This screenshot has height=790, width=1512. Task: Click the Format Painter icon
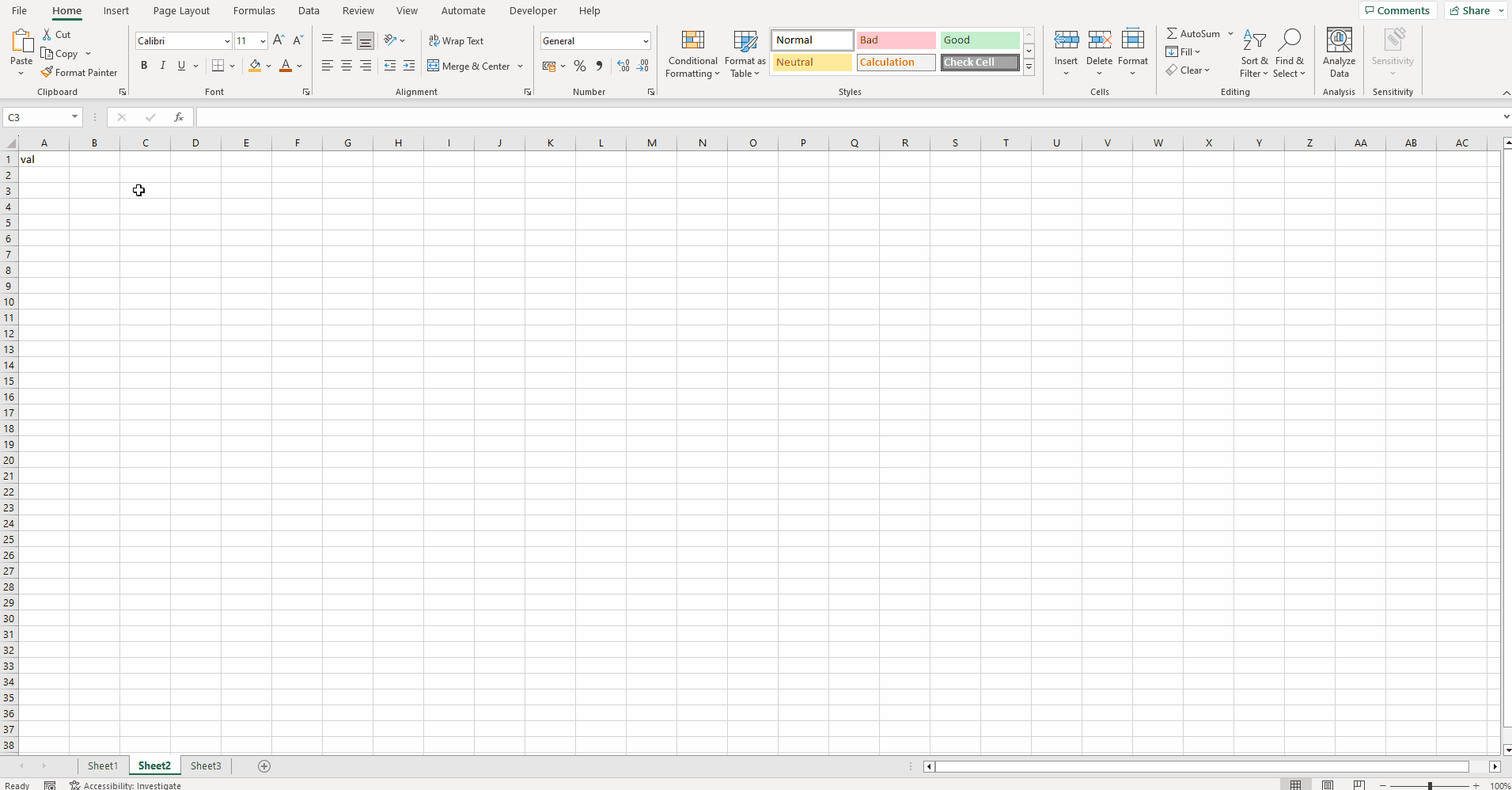47,72
